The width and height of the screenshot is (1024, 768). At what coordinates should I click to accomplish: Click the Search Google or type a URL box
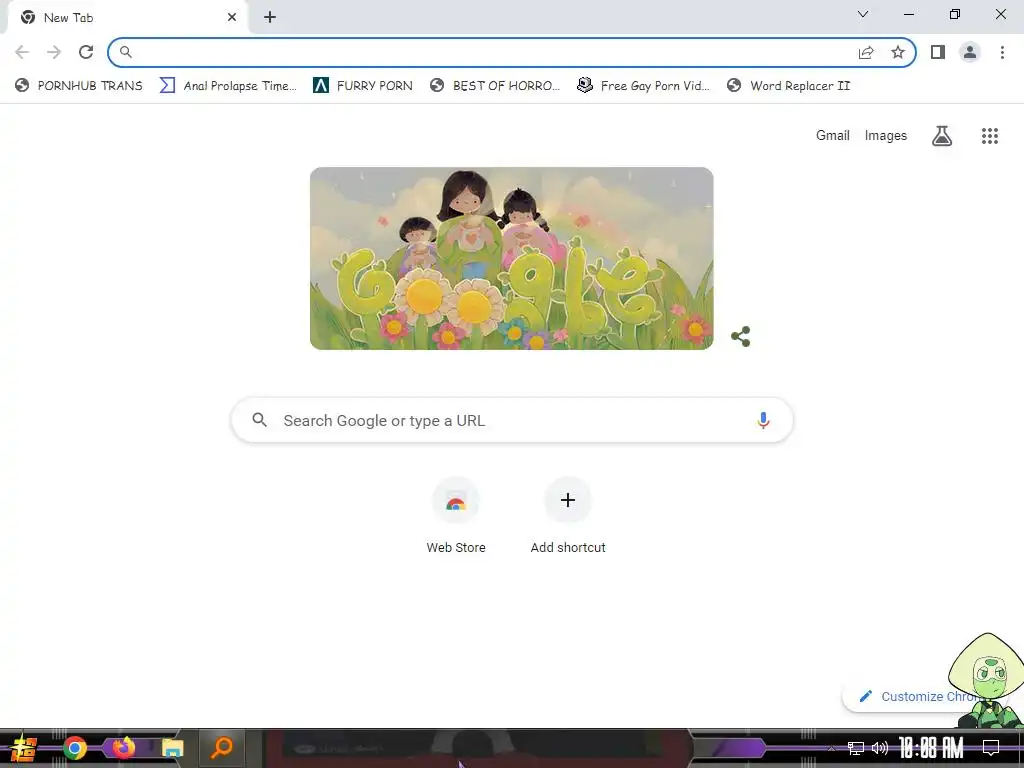tap(512, 421)
